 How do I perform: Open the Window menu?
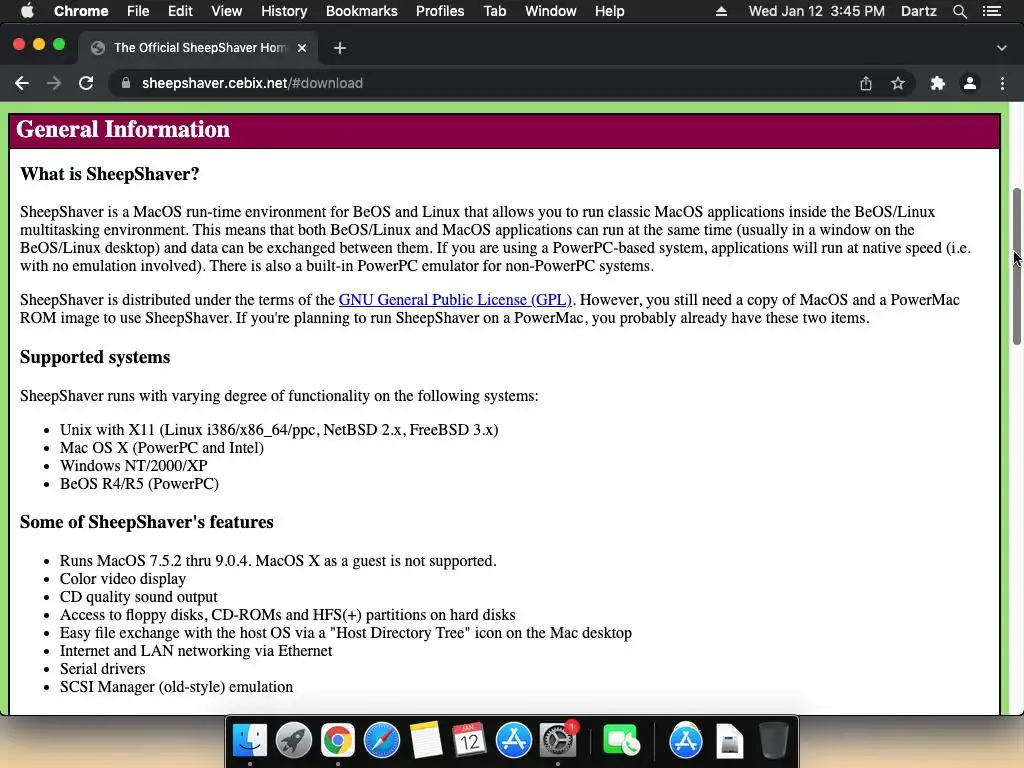tap(551, 11)
